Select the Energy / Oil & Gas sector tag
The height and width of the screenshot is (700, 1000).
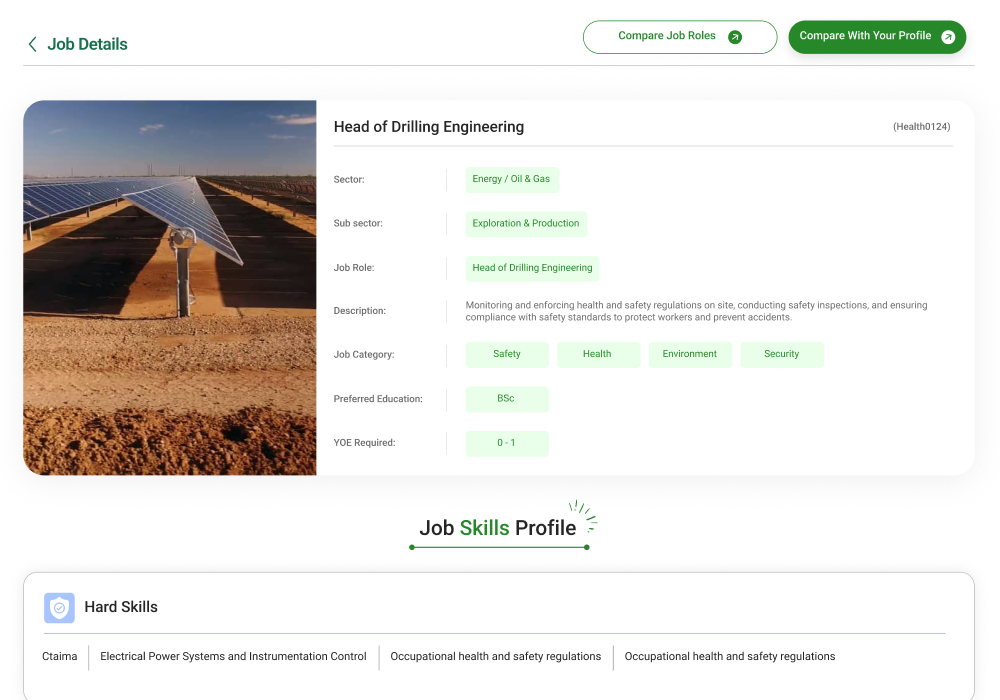(x=511, y=180)
